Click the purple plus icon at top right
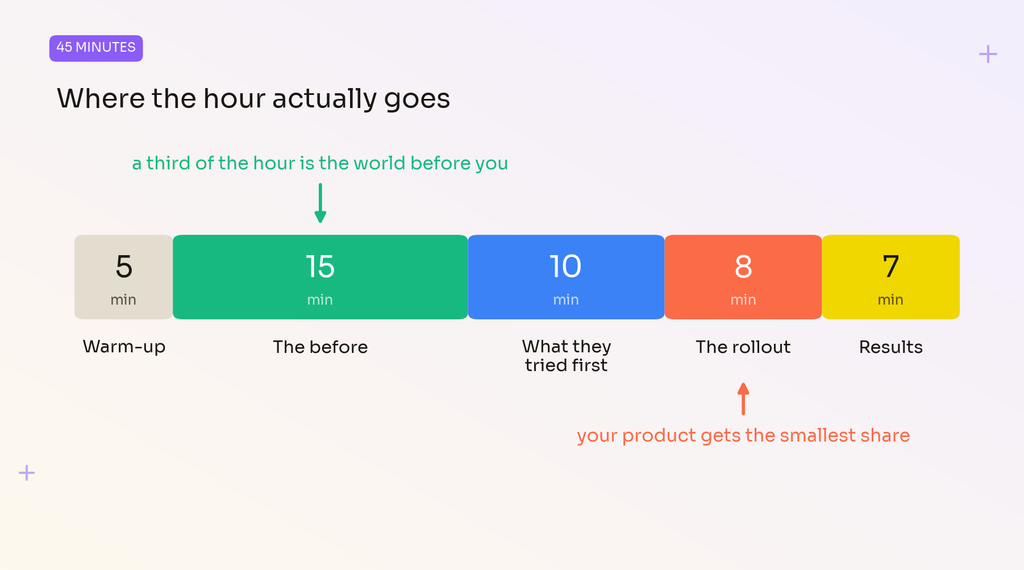 987,54
